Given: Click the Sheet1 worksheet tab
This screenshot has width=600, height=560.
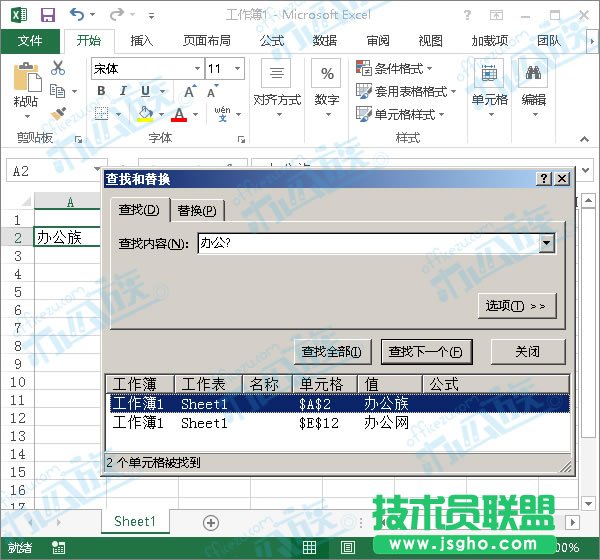Looking at the screenshot, I should (135, 521).
